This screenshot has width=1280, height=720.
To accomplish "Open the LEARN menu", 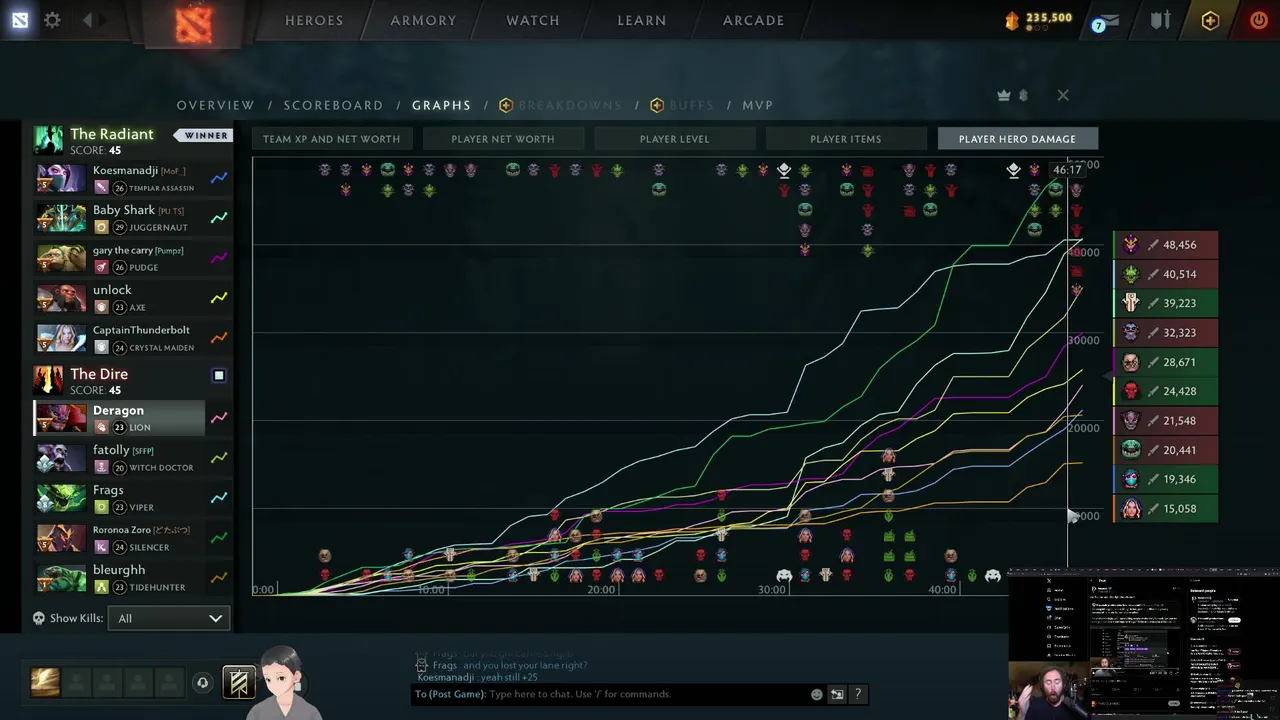I will click(642, 20).
